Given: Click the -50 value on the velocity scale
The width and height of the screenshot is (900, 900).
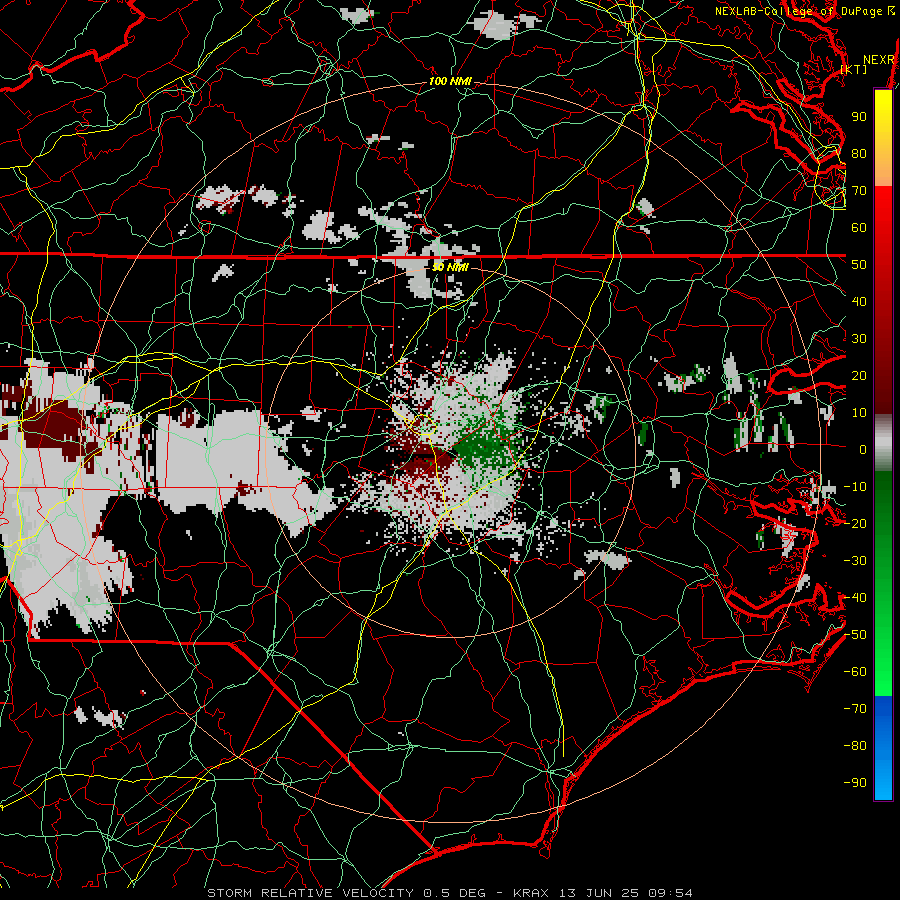Looking at the screenshot, I should [x=855, y=635].
